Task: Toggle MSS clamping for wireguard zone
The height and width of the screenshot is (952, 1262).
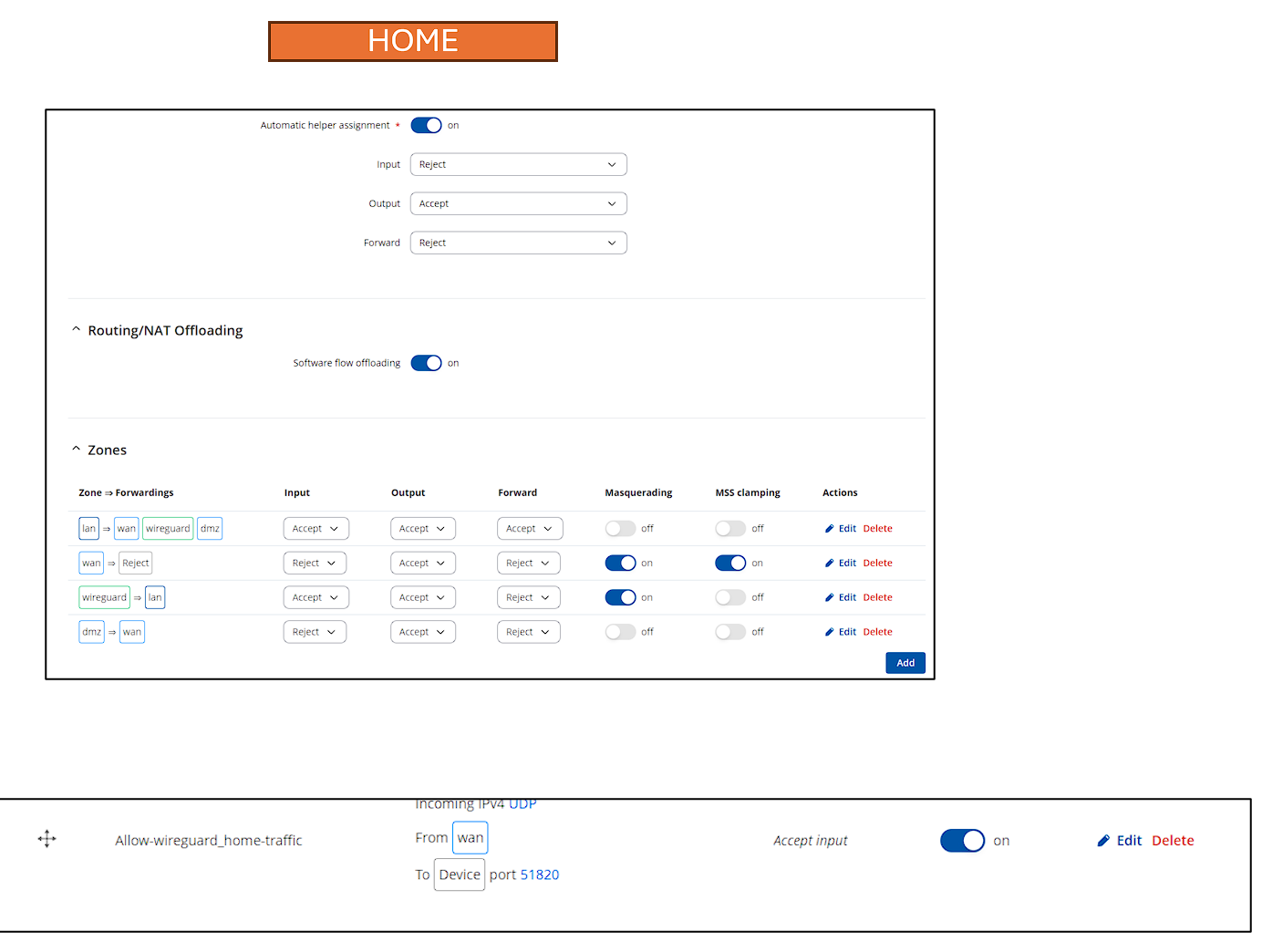Action: [x=730, y=598]
